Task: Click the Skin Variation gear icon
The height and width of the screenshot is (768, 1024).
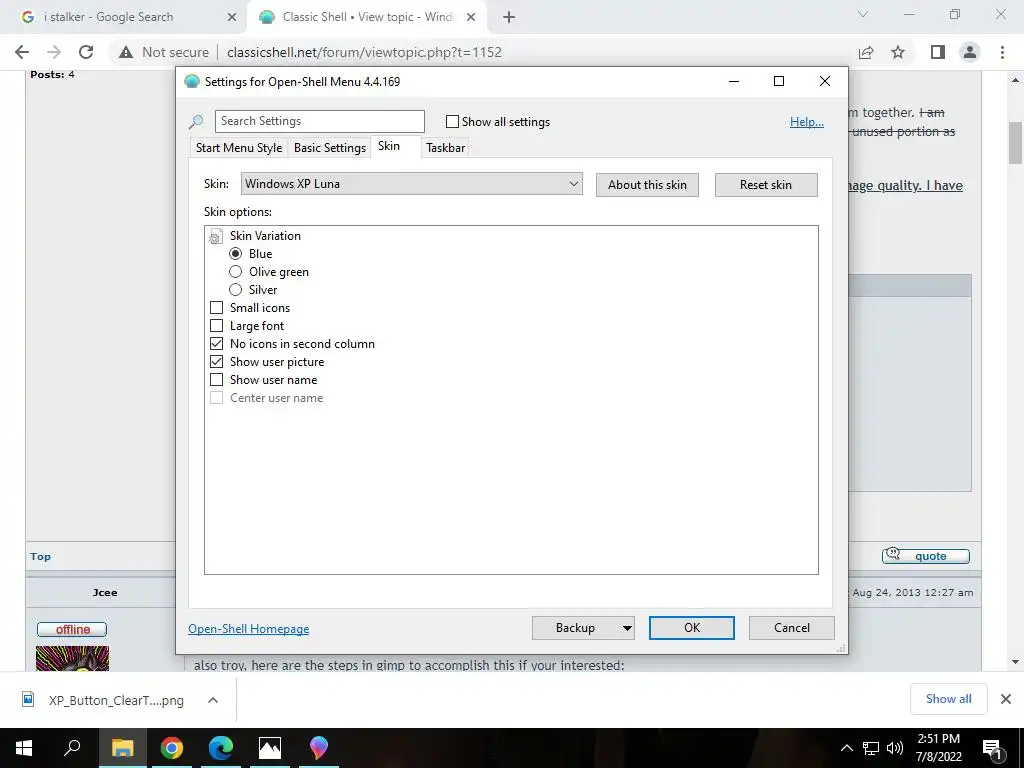Action: (216, 236)
